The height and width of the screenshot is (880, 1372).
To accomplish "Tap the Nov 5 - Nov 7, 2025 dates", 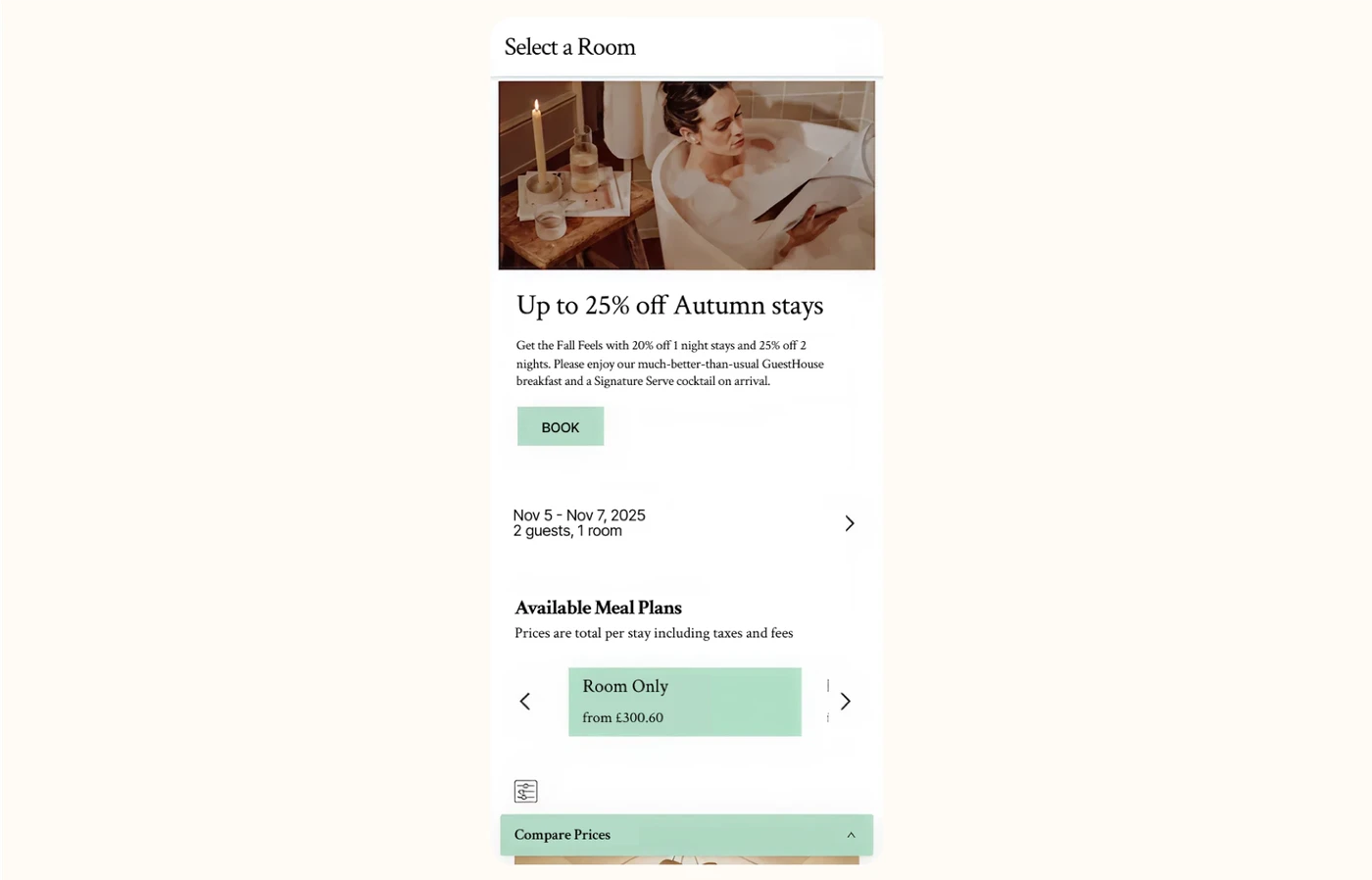I will 579,515.
